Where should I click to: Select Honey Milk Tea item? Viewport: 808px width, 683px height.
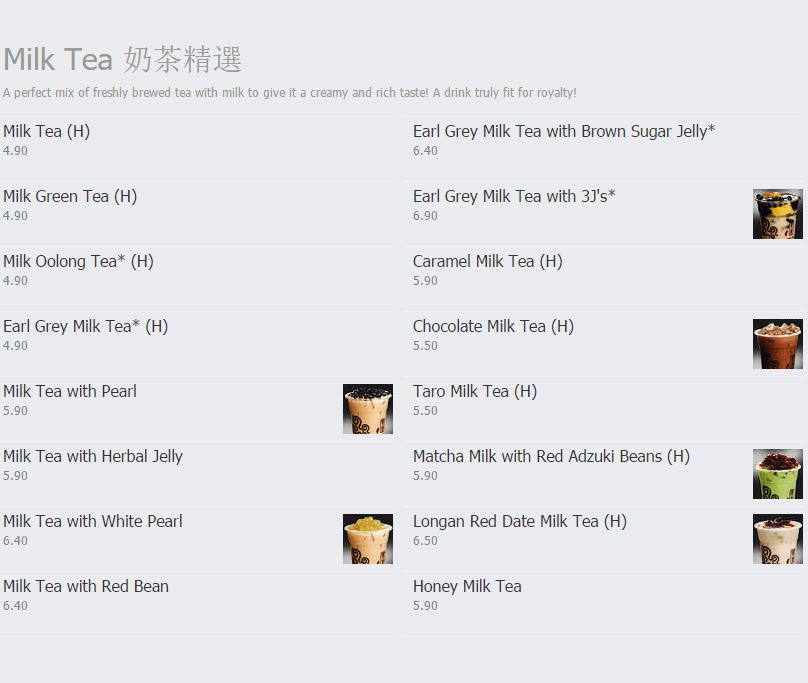467,586
